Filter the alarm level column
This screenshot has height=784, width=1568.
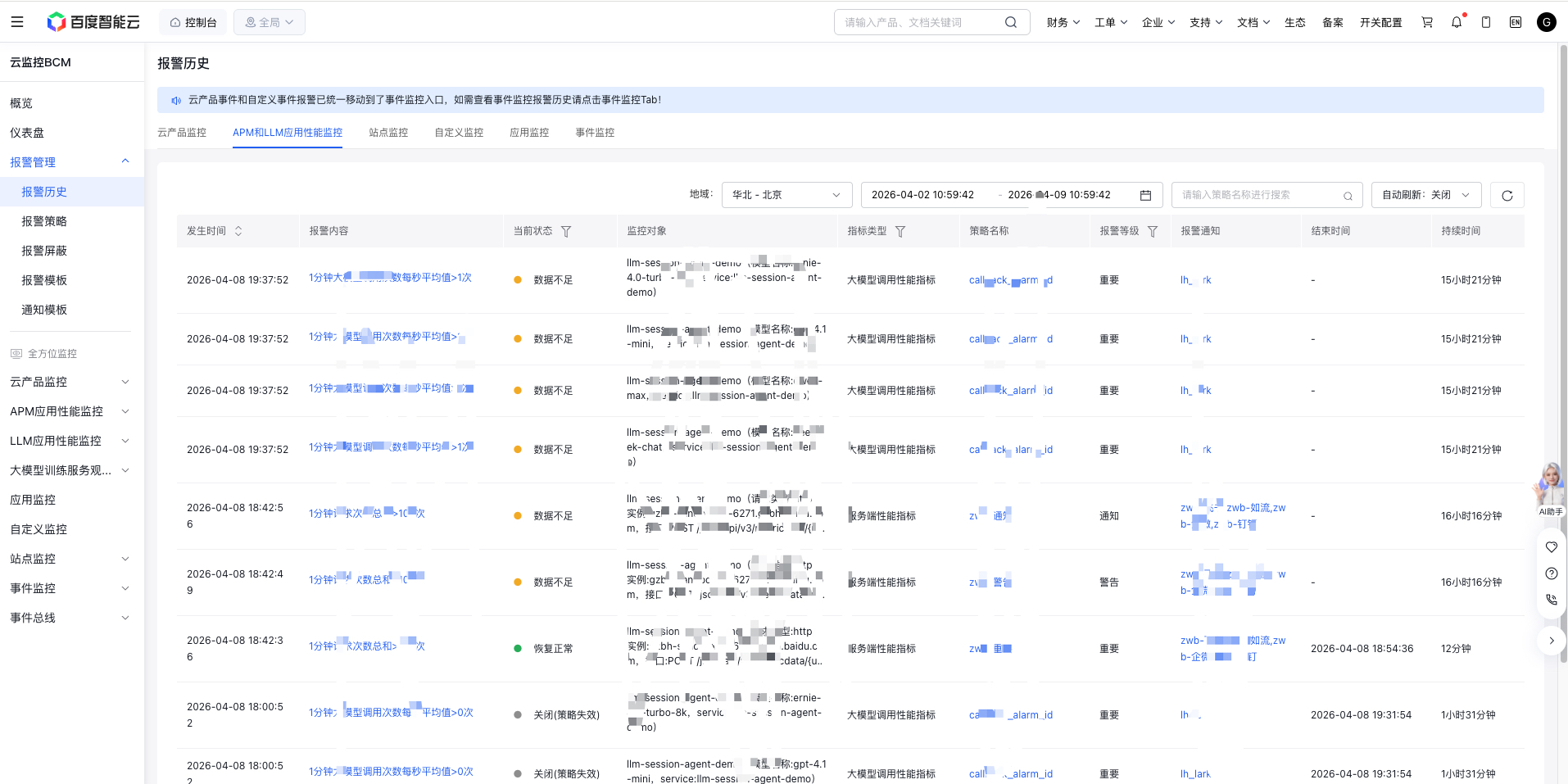click(x=1153, y=232)
